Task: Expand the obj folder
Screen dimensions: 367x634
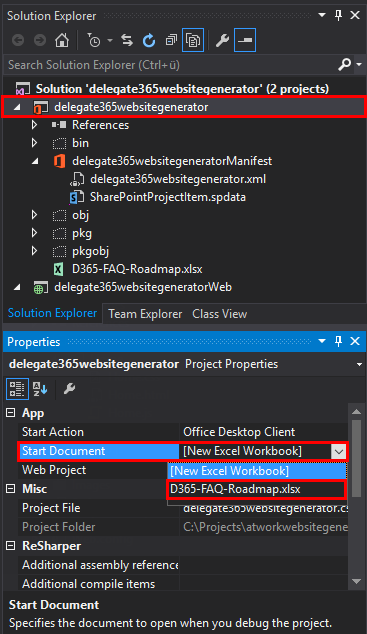Action: tap(35, 215)
